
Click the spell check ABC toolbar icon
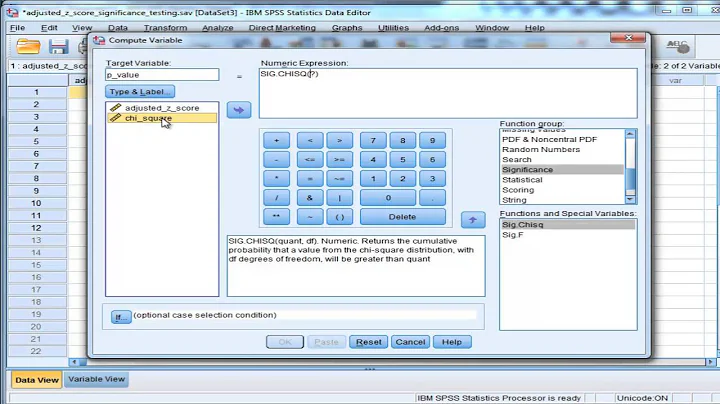click(x=677, y=46)
